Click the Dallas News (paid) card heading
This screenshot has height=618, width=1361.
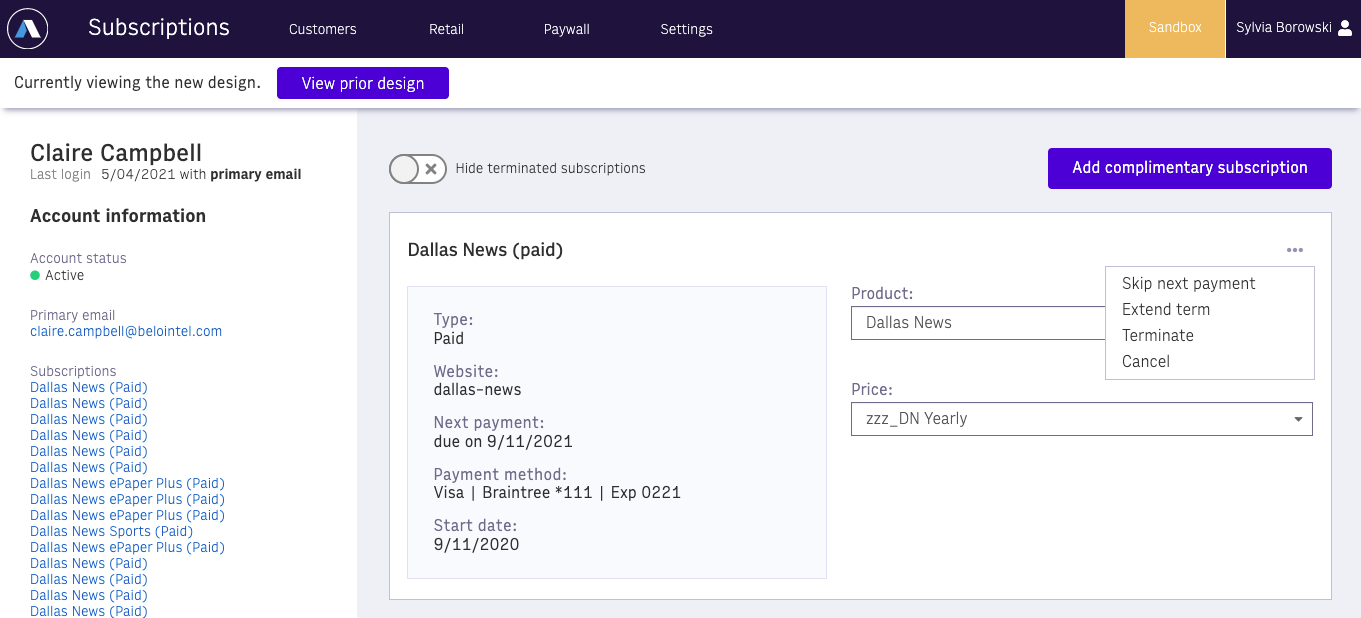pos(485,250)
